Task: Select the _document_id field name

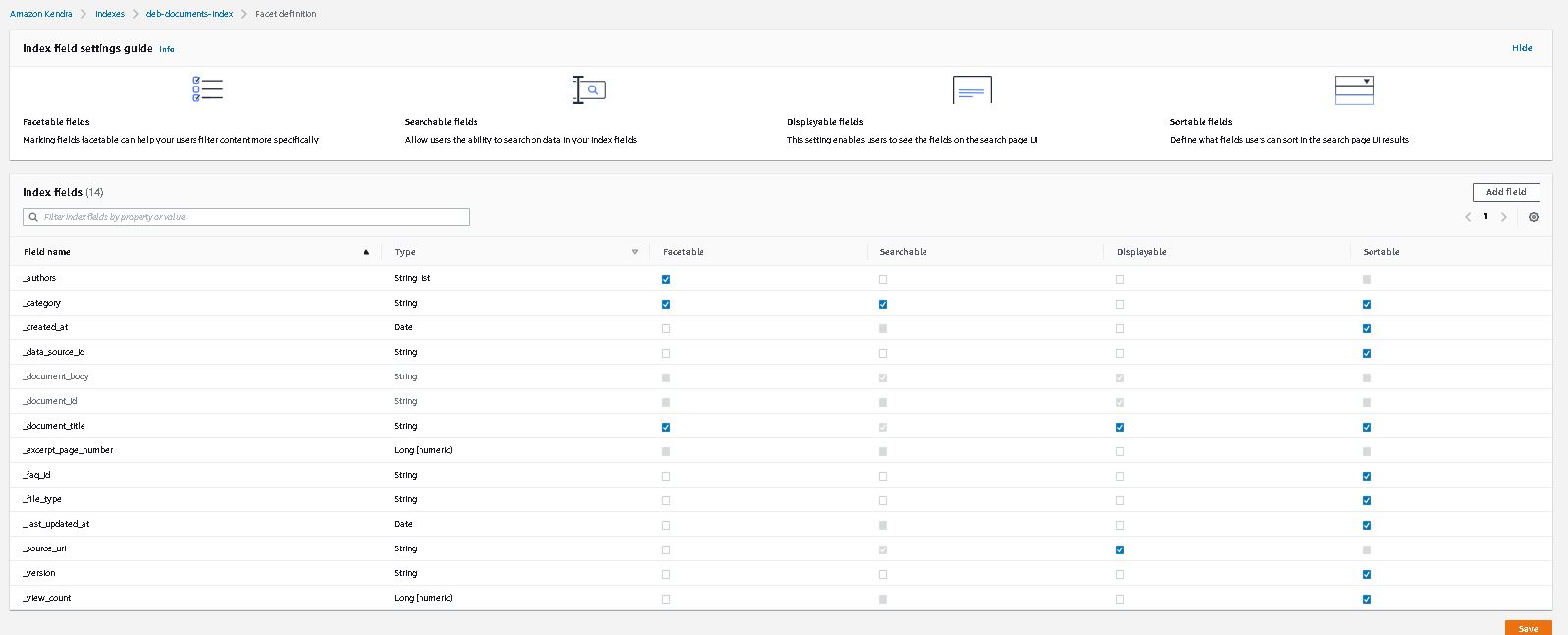Action: [50, 401]
